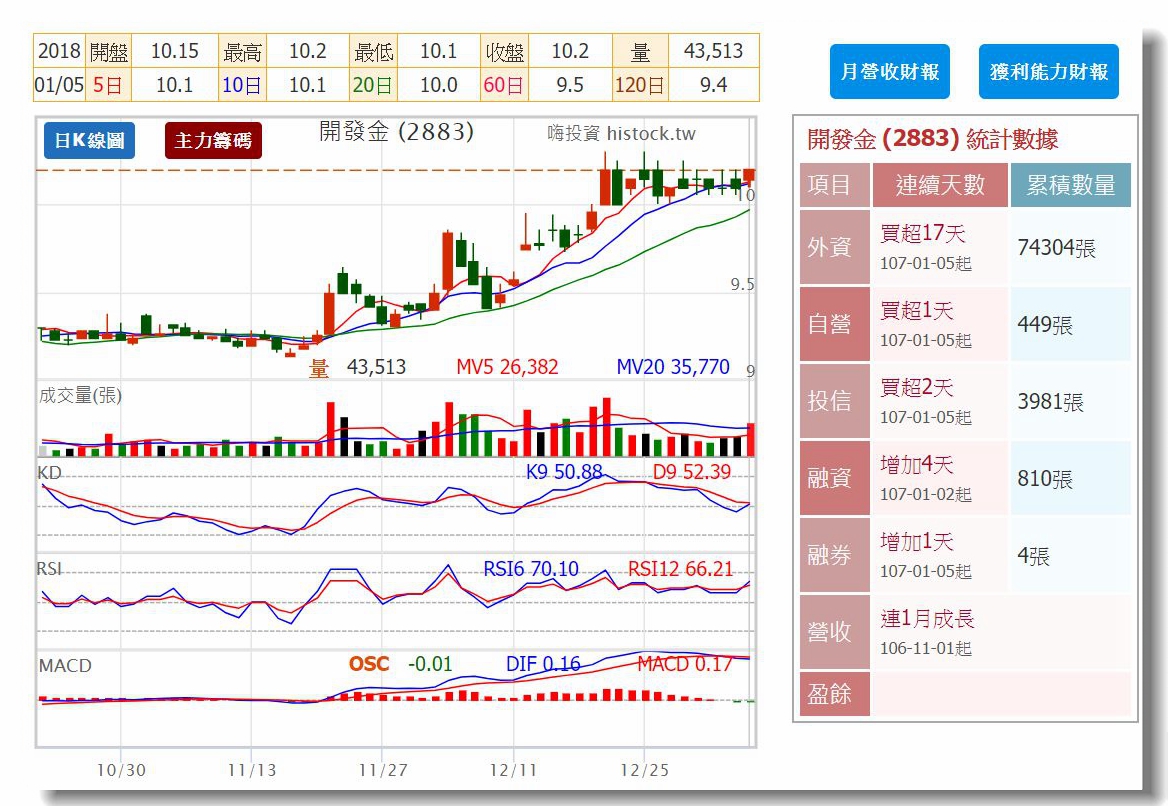Click the MACD 0.17 value
Viewport: 1168px width, 806px height.
tap(685, 664)
